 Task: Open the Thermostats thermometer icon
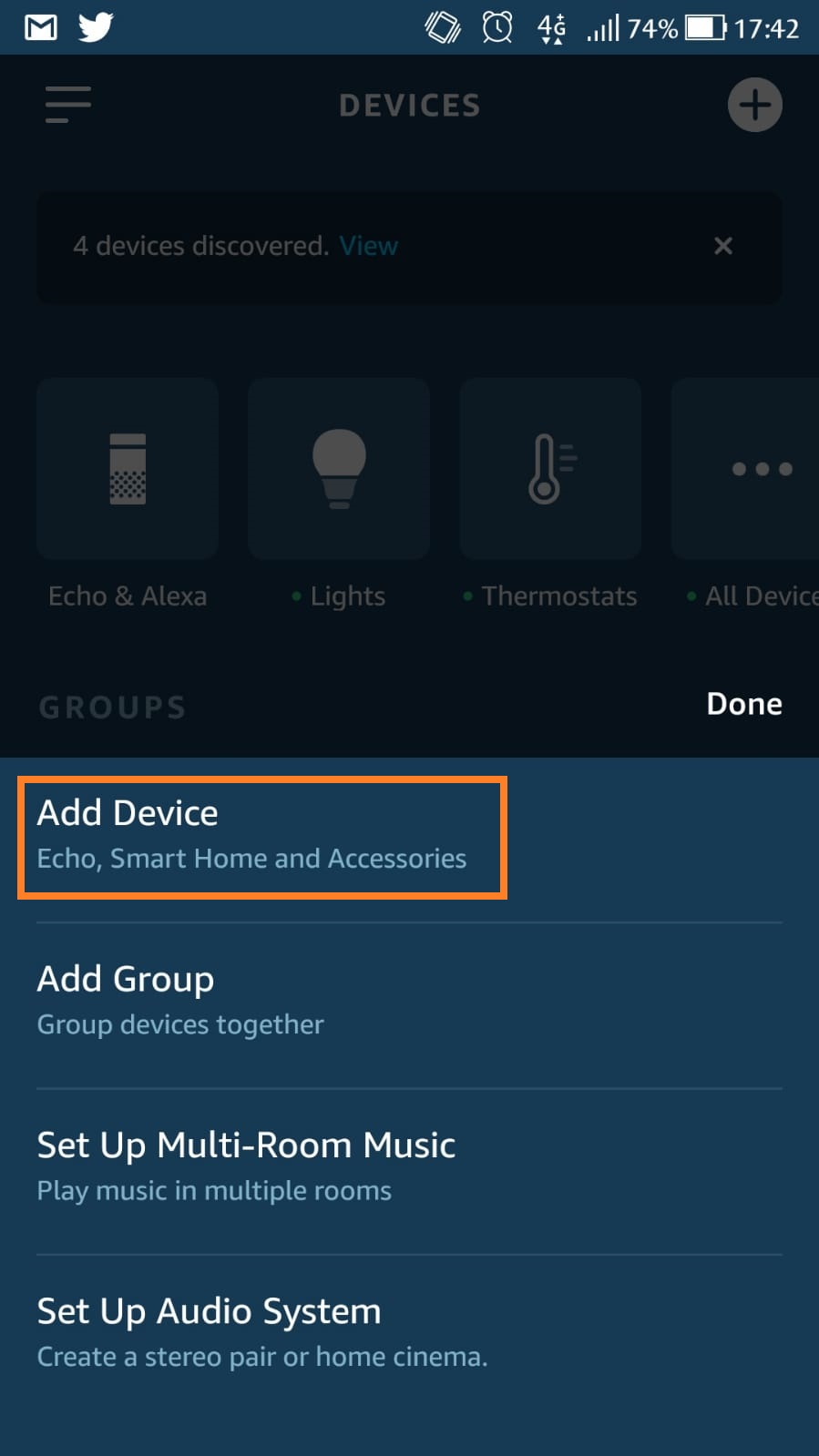coord(550,469)
